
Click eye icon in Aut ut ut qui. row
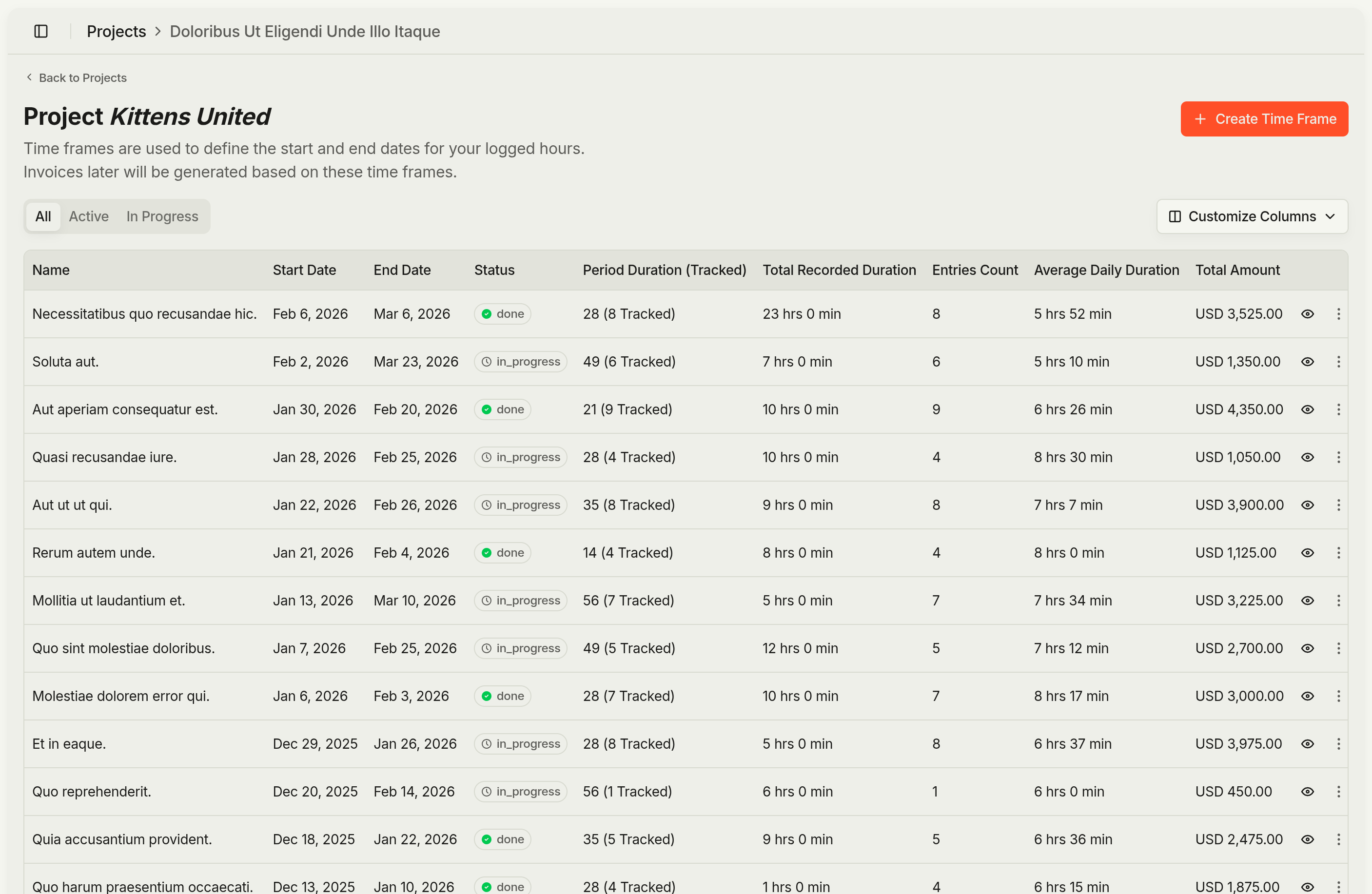[x=1308, y=505]
